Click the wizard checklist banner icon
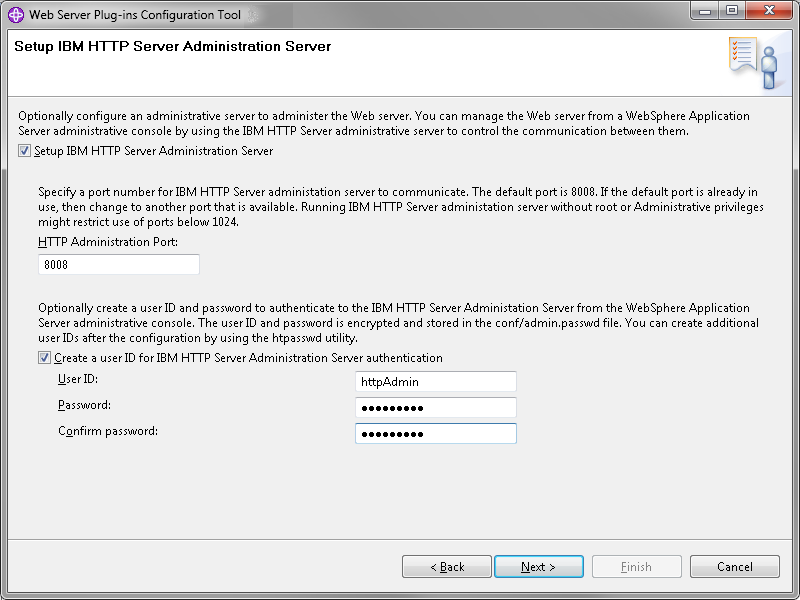Image resolution: width=800 pixels, height=600 pixels. 754,63
